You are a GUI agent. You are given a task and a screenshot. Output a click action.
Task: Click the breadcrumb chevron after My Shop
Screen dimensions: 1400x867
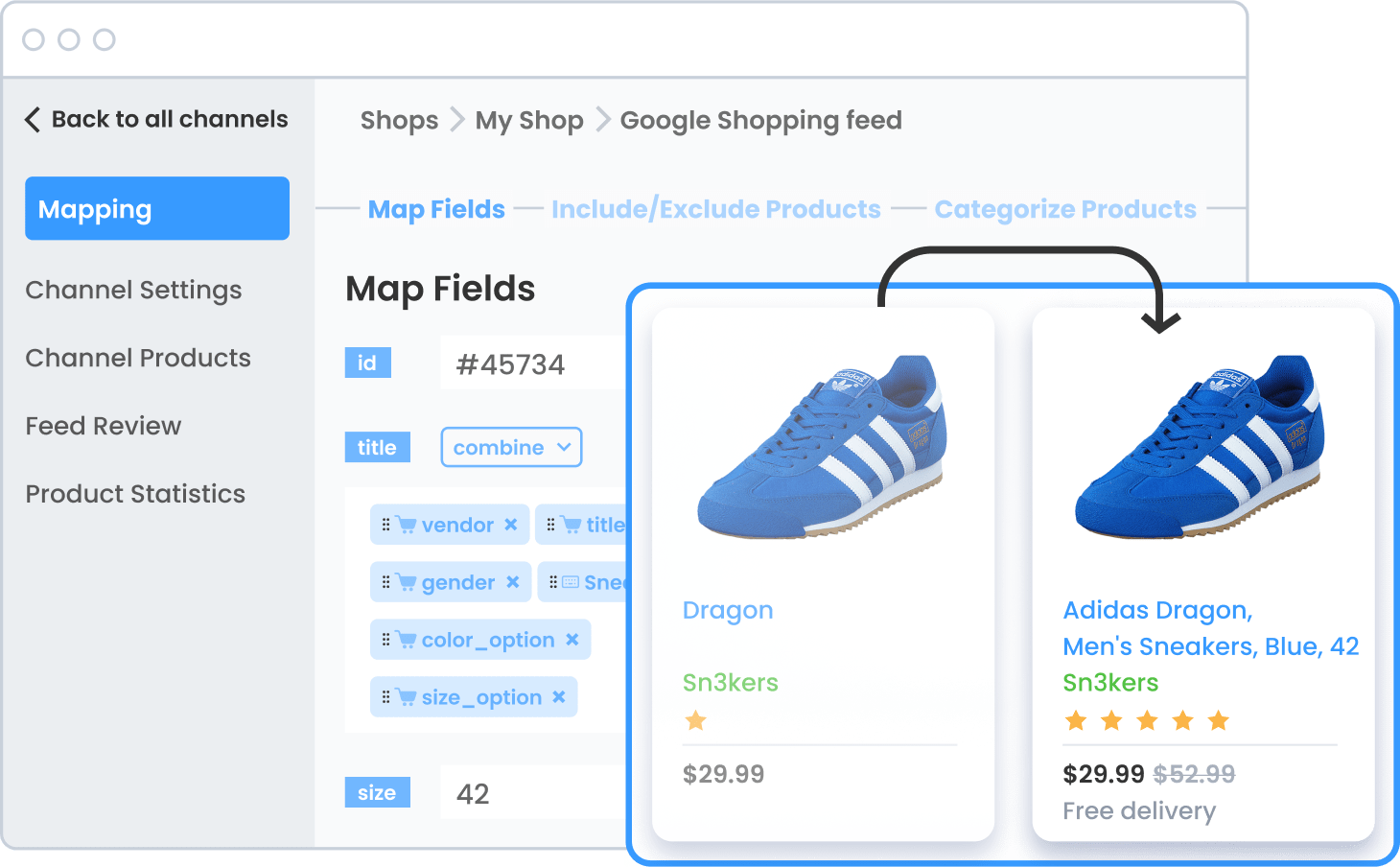click(x=602, y=120)
